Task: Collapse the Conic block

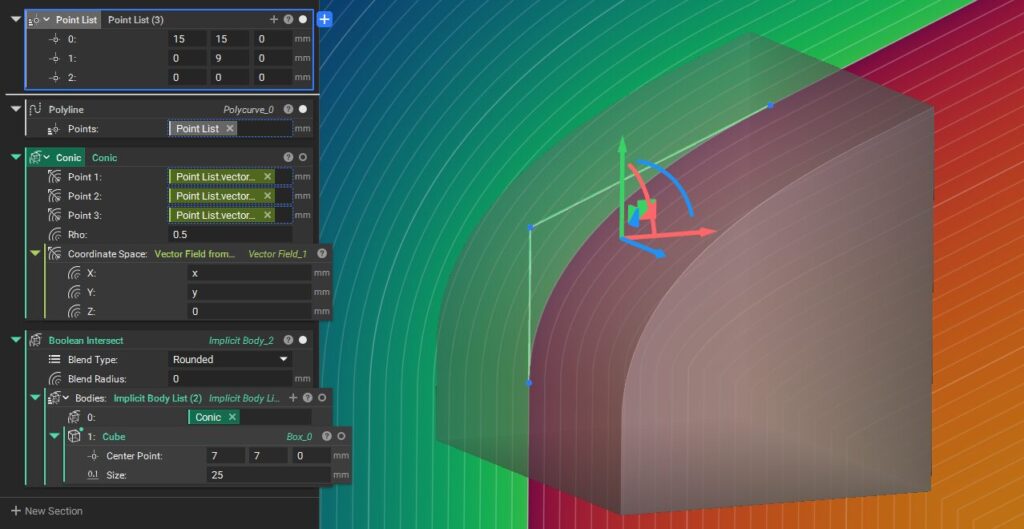Action: (15, 158)
